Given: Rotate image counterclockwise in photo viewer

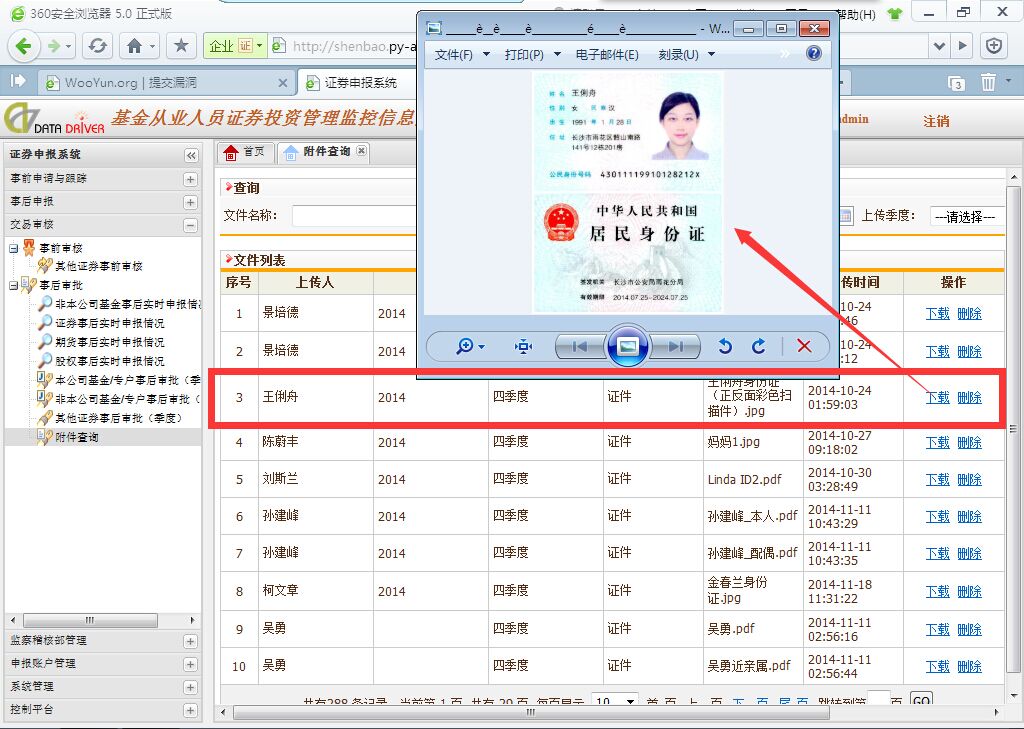Looking at the screenshot, I should point(724,346).
